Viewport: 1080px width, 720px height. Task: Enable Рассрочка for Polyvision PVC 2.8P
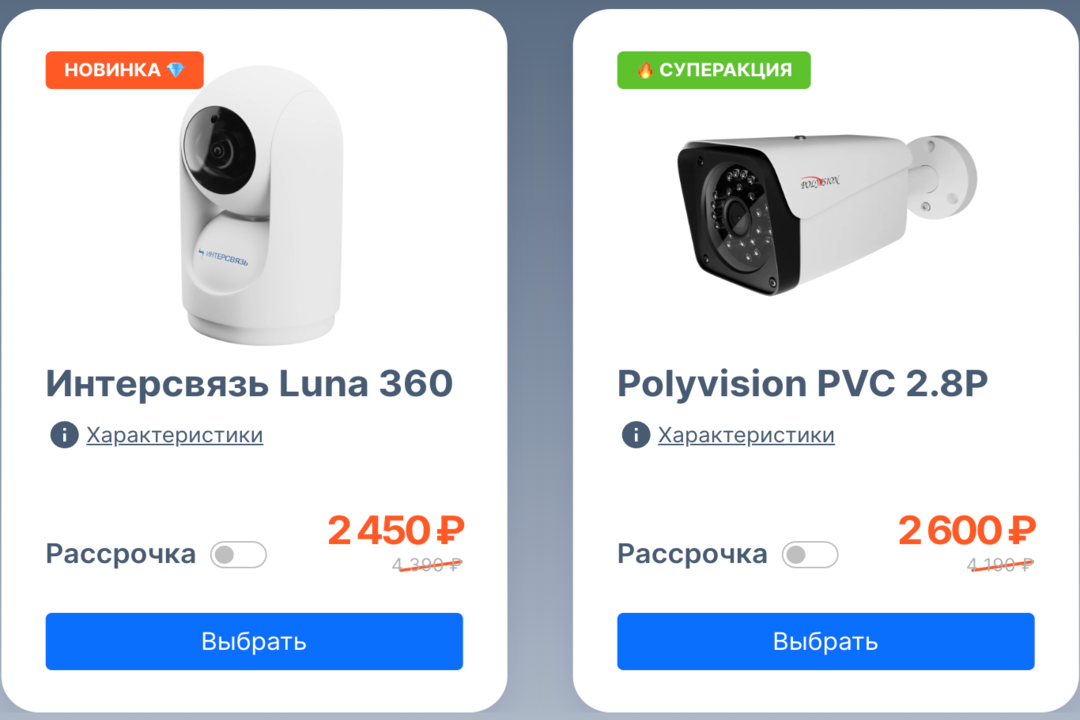(810, 555)
